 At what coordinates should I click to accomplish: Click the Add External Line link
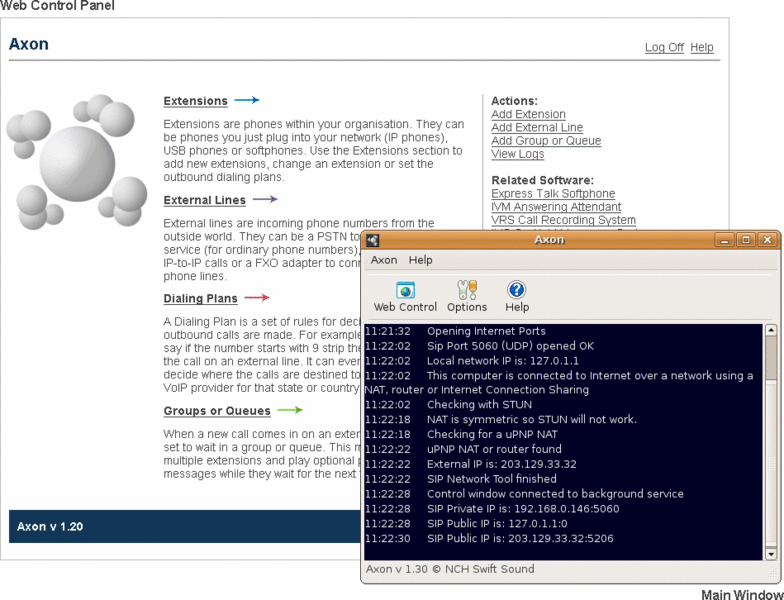tap(537, 128)
